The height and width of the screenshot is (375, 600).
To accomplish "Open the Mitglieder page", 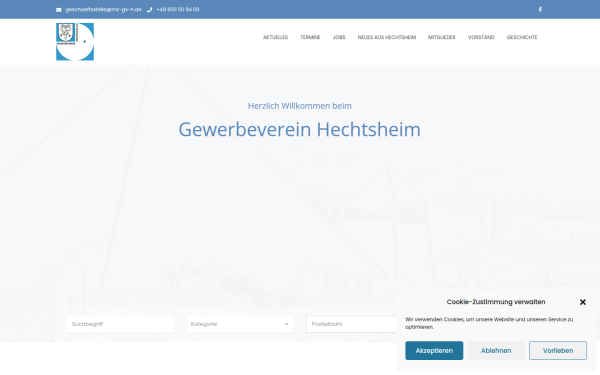I will 442,37.
